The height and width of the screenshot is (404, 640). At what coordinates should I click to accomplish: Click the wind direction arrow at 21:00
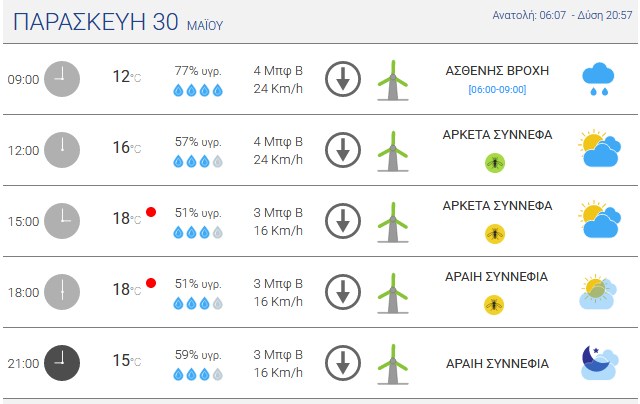coord(343,363)
